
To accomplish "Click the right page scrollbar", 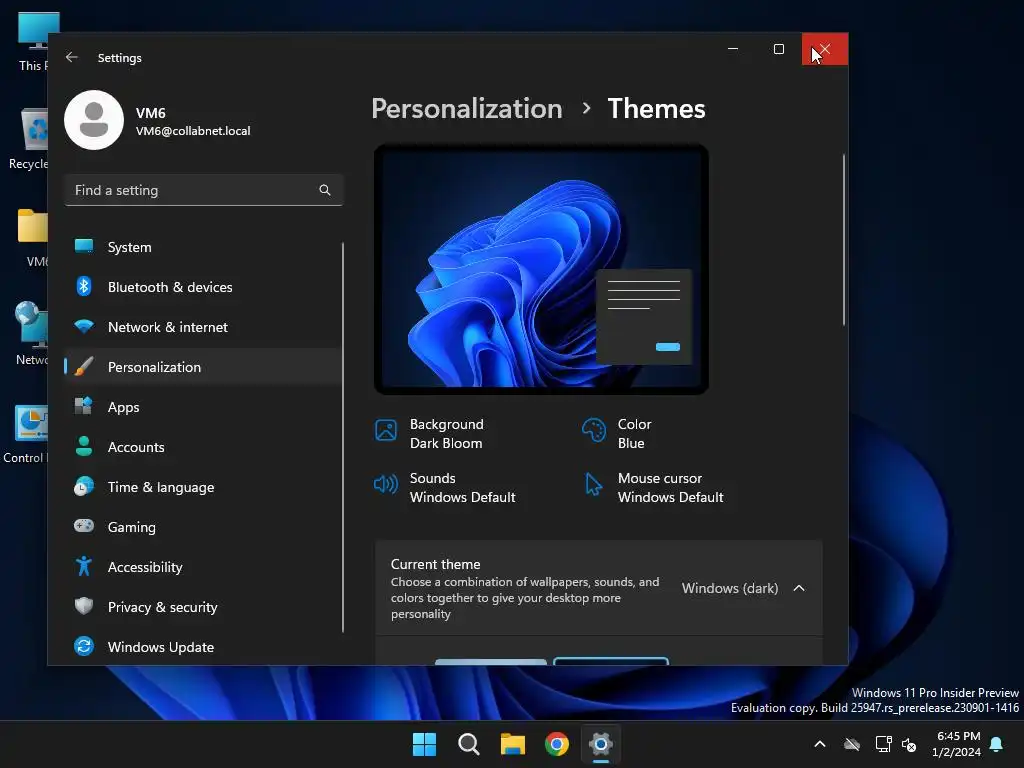I will [844, 240].
